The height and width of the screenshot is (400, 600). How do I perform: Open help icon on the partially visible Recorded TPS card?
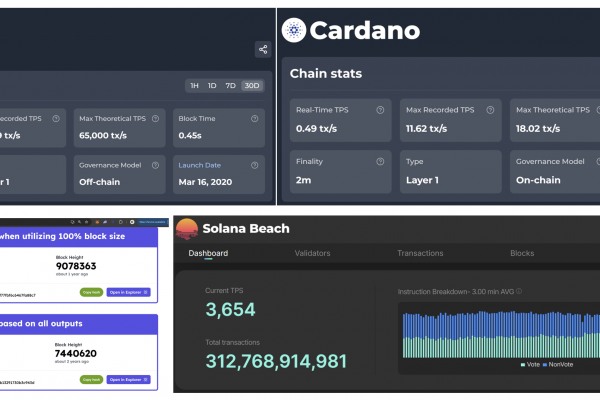coord(56,119)
